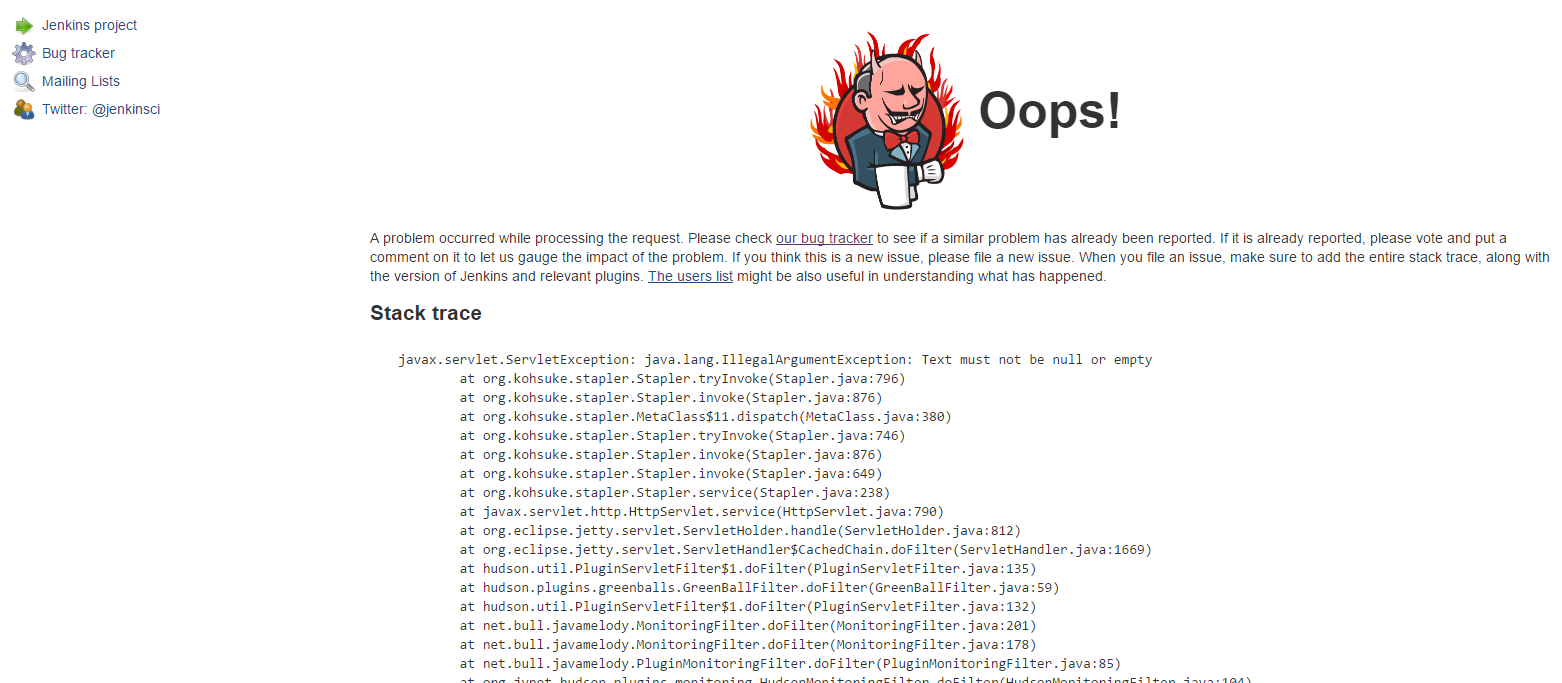The image size is (1562, 683).
Task: Click the green arrow Jenkins project icon
Action: [x=24, y=26]
